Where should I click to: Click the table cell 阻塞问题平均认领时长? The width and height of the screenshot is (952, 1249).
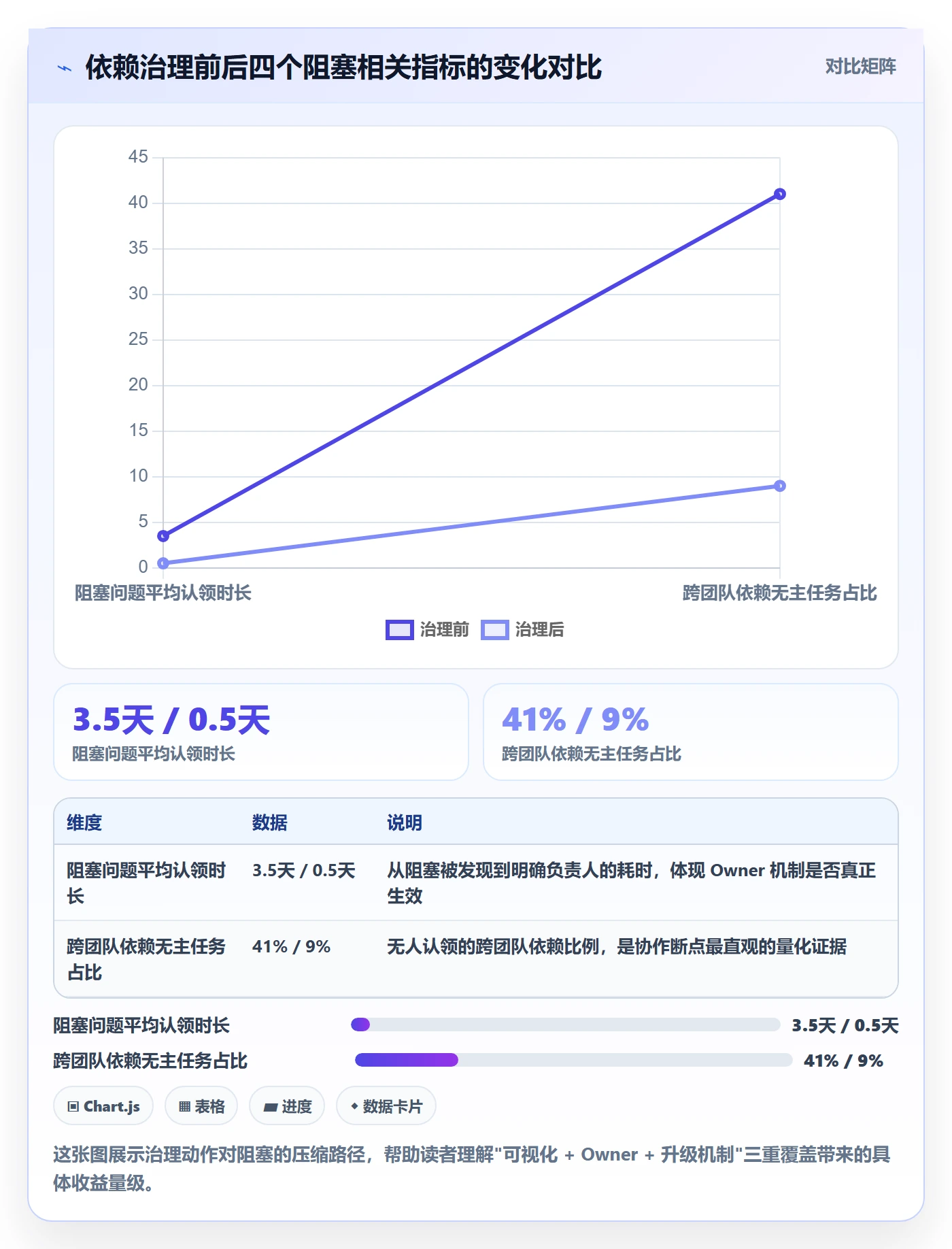click(146, 883)
